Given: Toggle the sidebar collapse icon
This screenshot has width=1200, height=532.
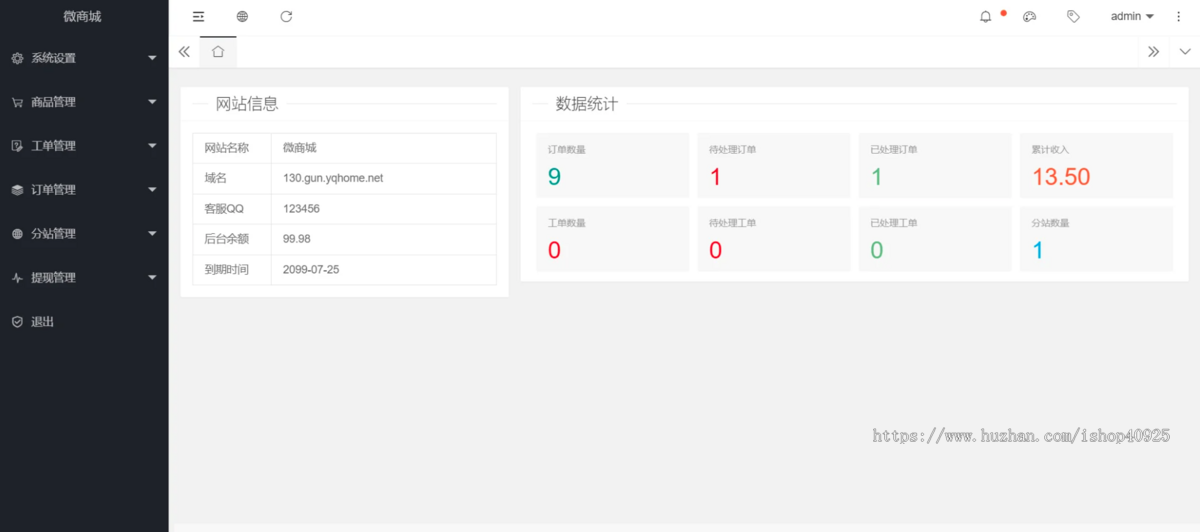Looking at the screenshot, I should tap(198, 16).
